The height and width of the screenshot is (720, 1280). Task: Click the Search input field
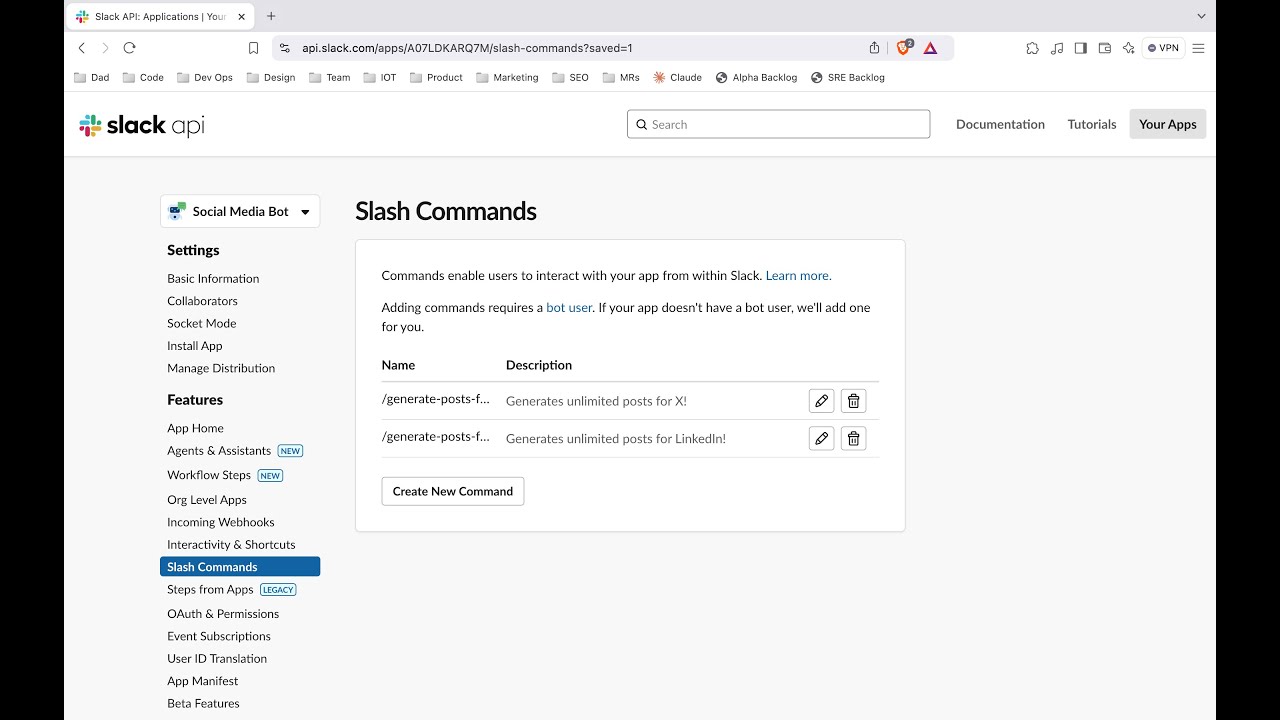tap(778, 124)
